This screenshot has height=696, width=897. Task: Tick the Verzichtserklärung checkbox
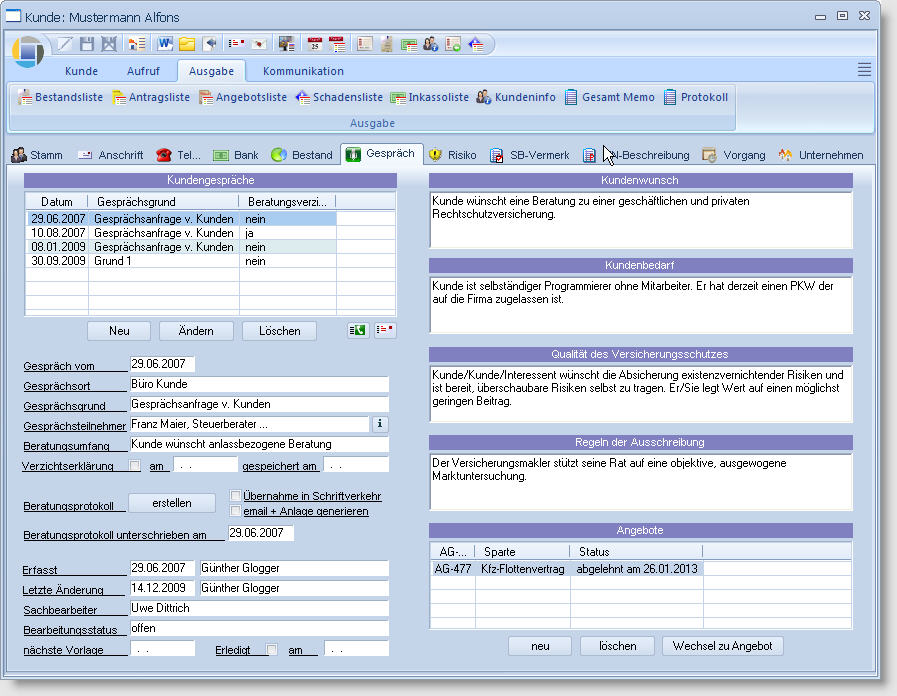click(136, 465)
